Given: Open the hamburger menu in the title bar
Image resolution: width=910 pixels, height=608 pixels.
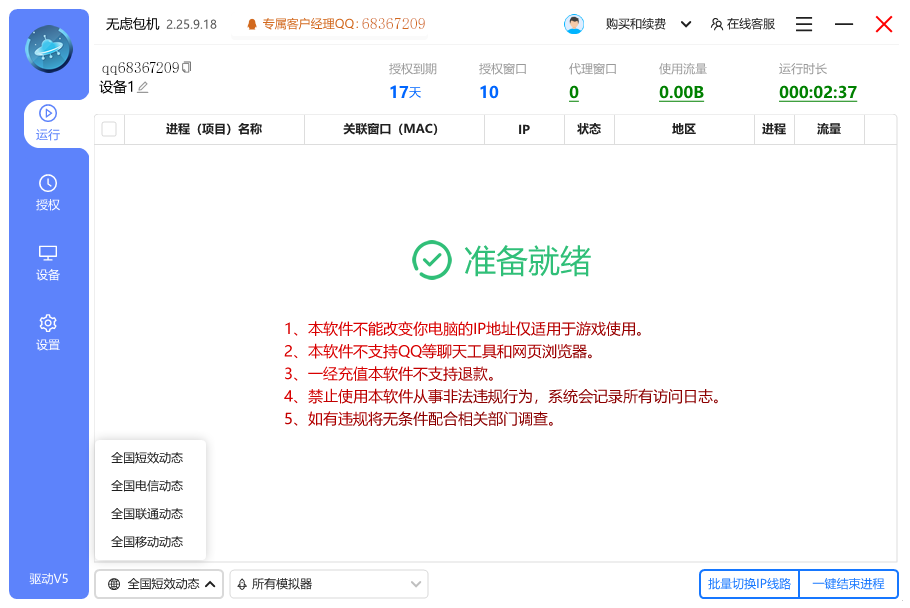Looking at the screenshot, I should 803,24.
